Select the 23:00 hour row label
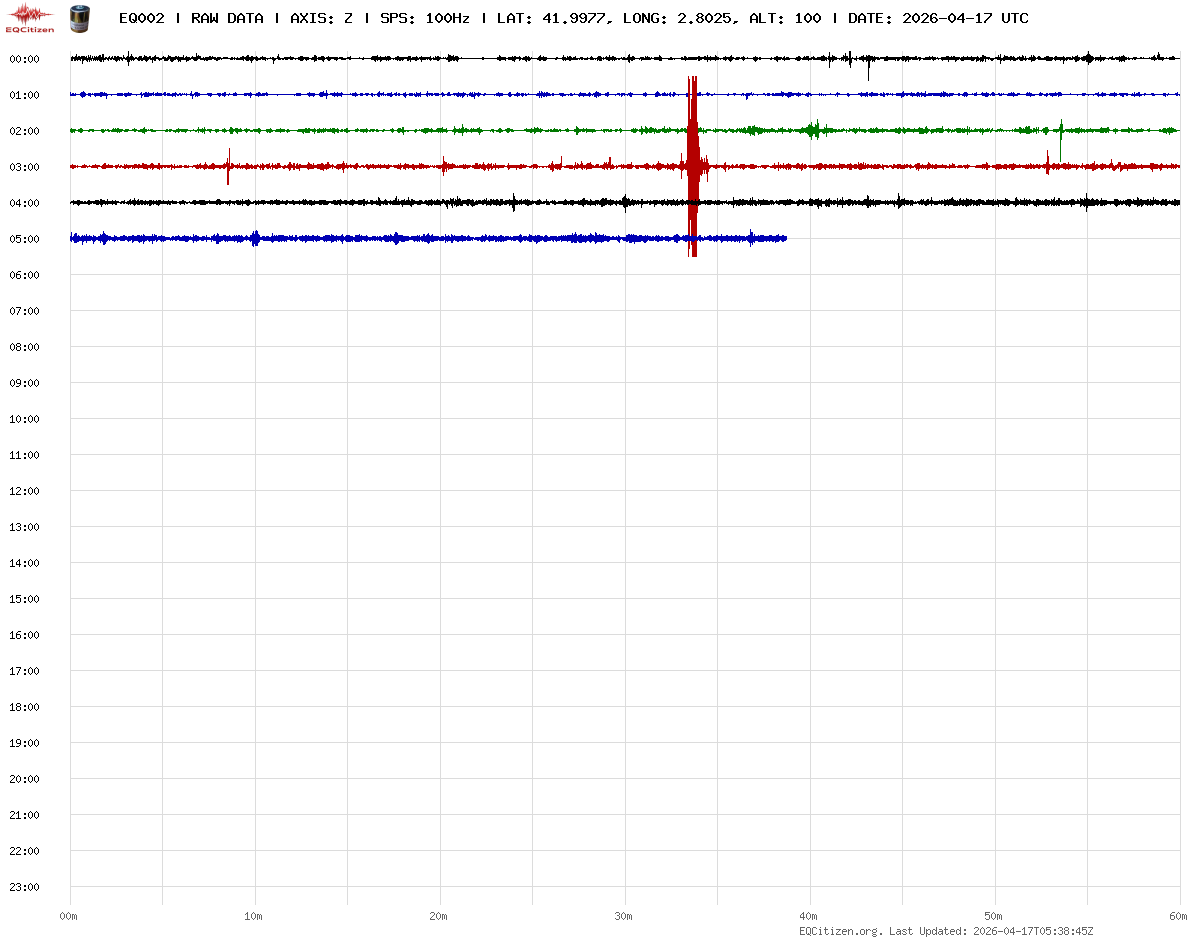The image size is (1200, 940). [x=24, y=887]
